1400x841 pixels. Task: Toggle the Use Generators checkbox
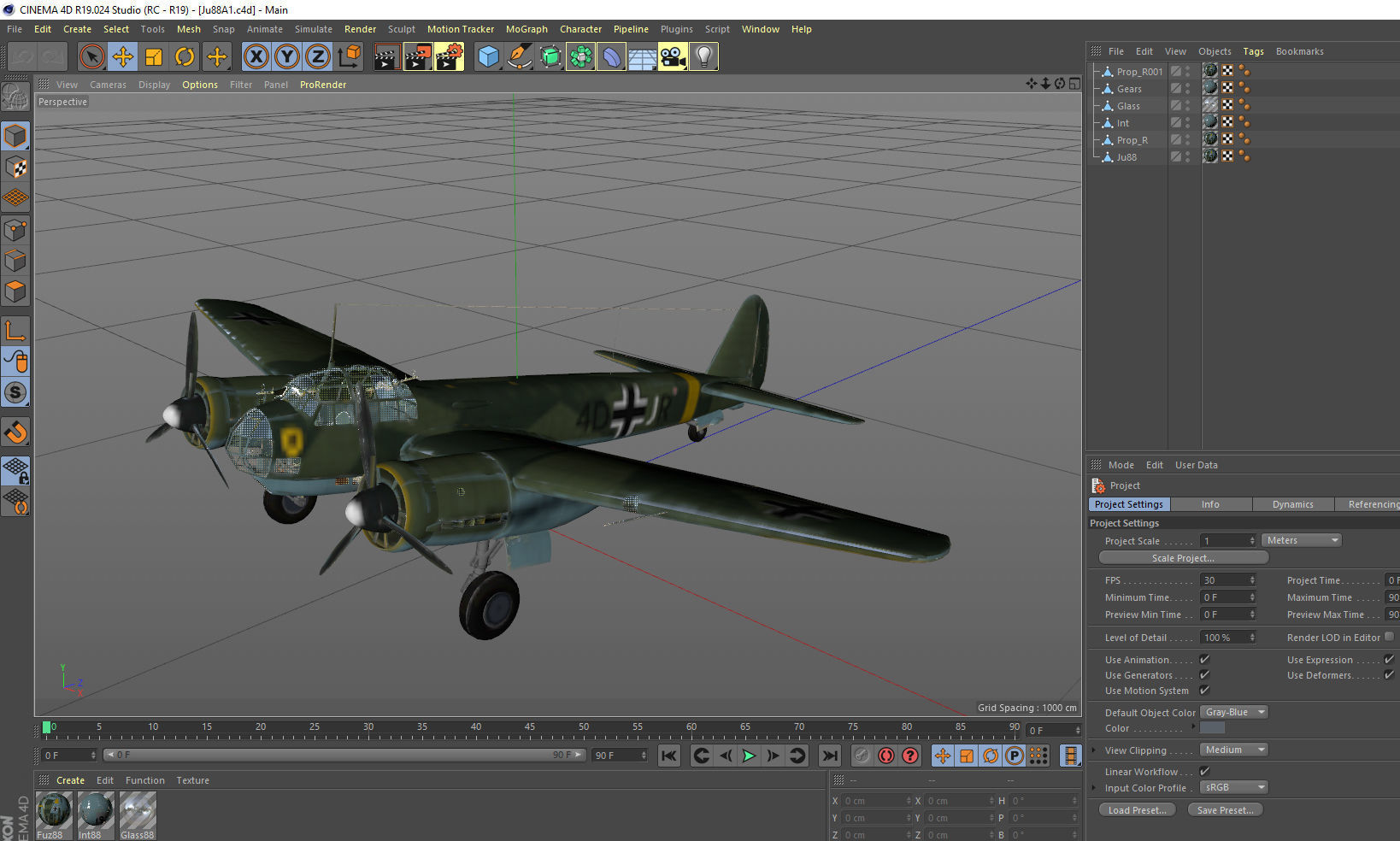click(x=1204, y=674)
